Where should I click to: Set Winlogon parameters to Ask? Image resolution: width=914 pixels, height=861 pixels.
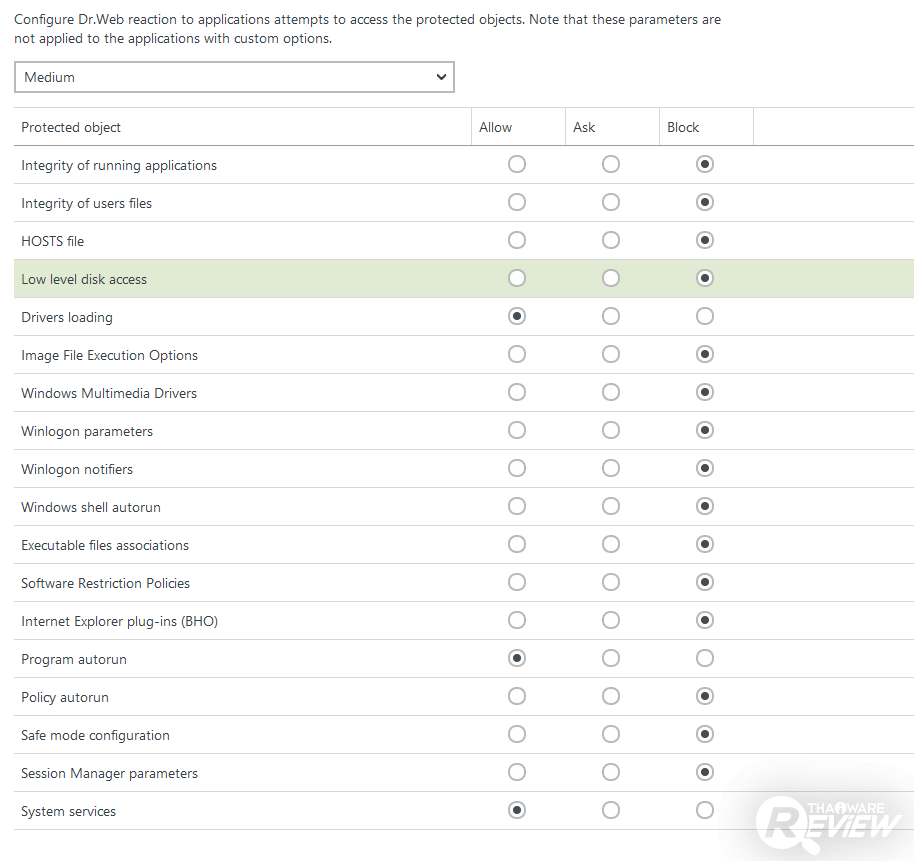(610, 430)
